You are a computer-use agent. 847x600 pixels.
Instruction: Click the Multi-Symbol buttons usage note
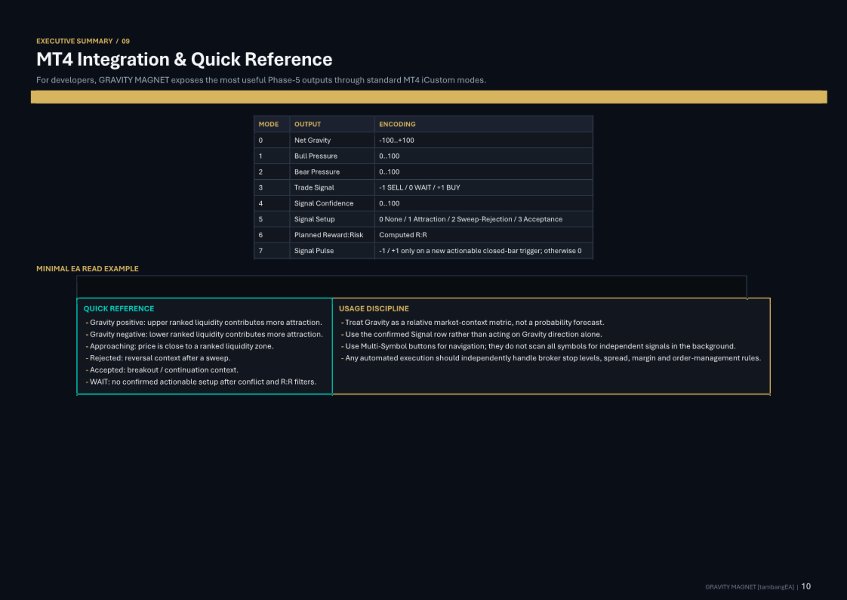tap(538, 346)
